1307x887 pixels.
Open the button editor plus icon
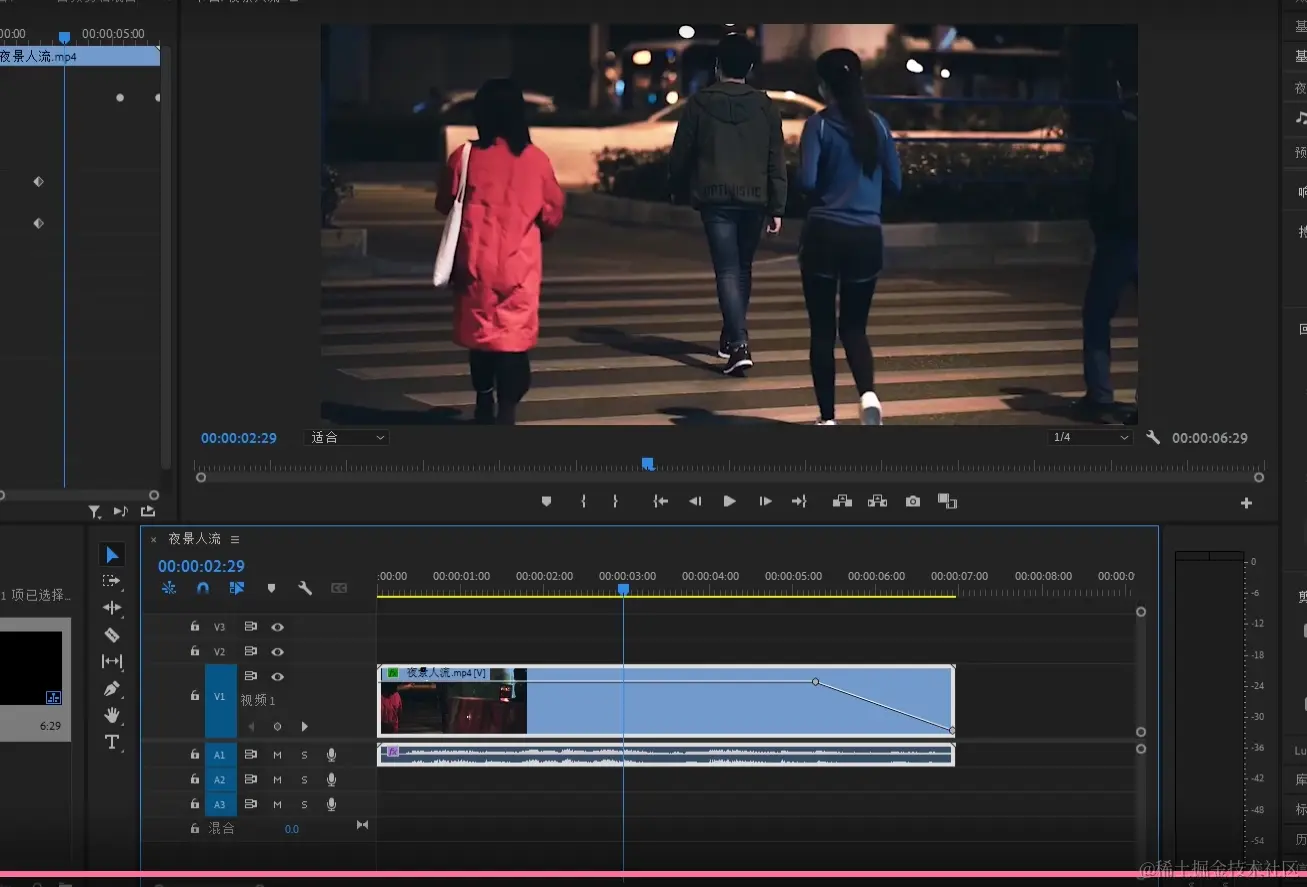click(x=1246, y=503)
